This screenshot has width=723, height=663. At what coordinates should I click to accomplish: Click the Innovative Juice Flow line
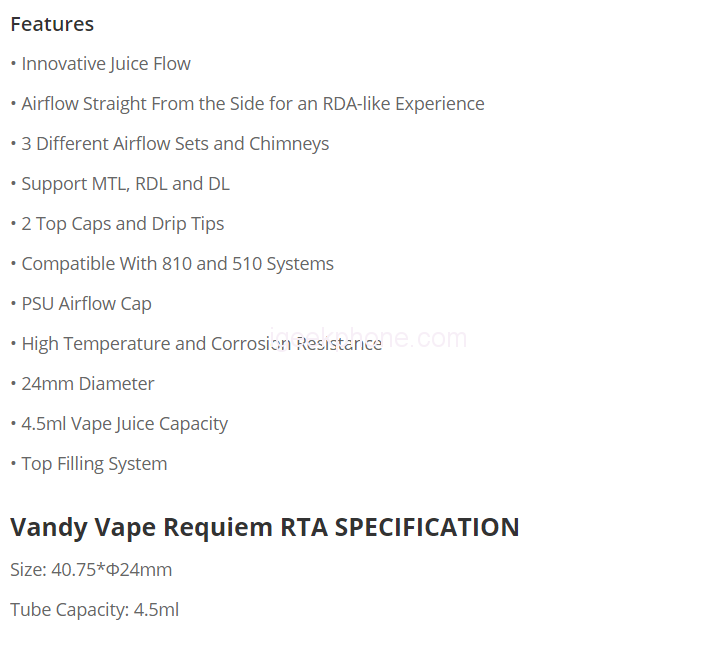[105, 64]
